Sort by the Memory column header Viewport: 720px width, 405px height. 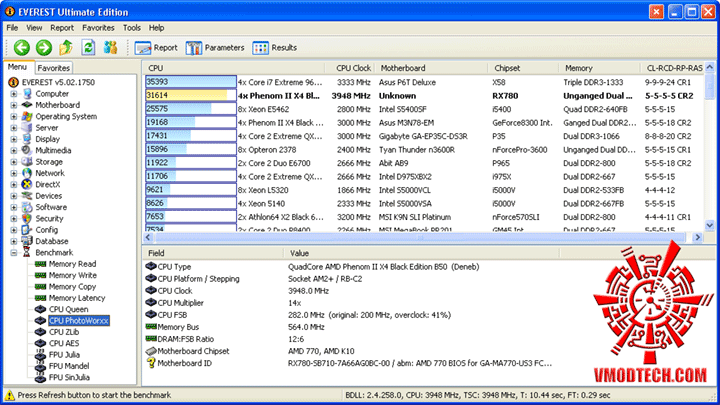600,68
